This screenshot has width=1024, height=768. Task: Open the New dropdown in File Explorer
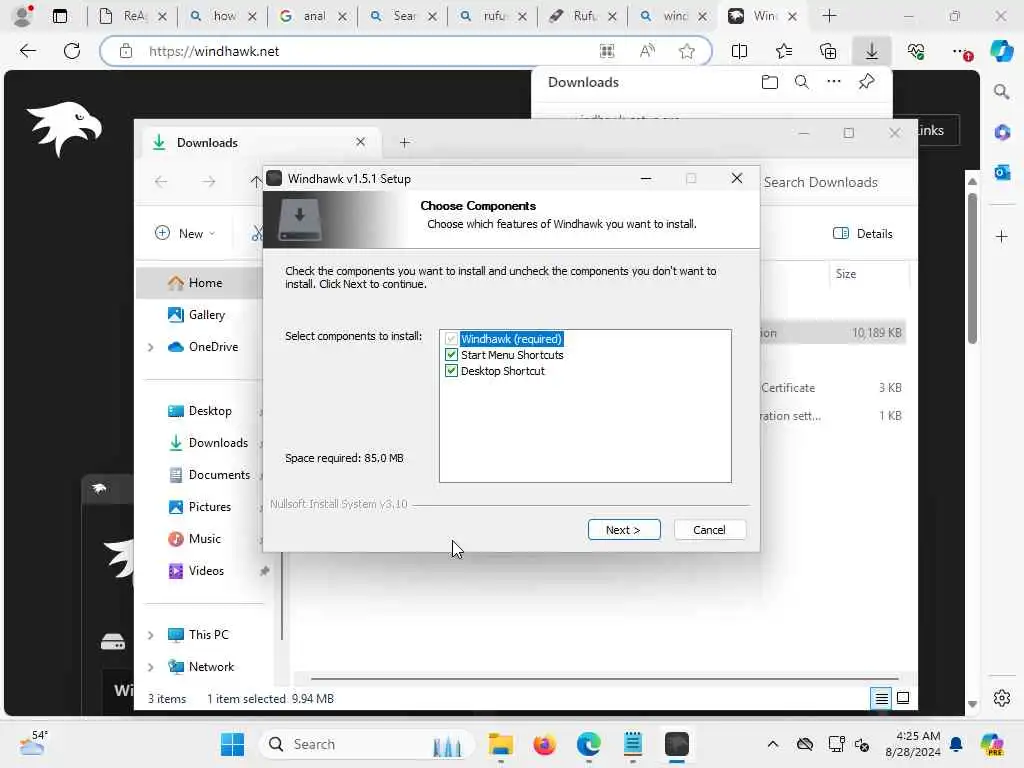(x=185, y=233)
